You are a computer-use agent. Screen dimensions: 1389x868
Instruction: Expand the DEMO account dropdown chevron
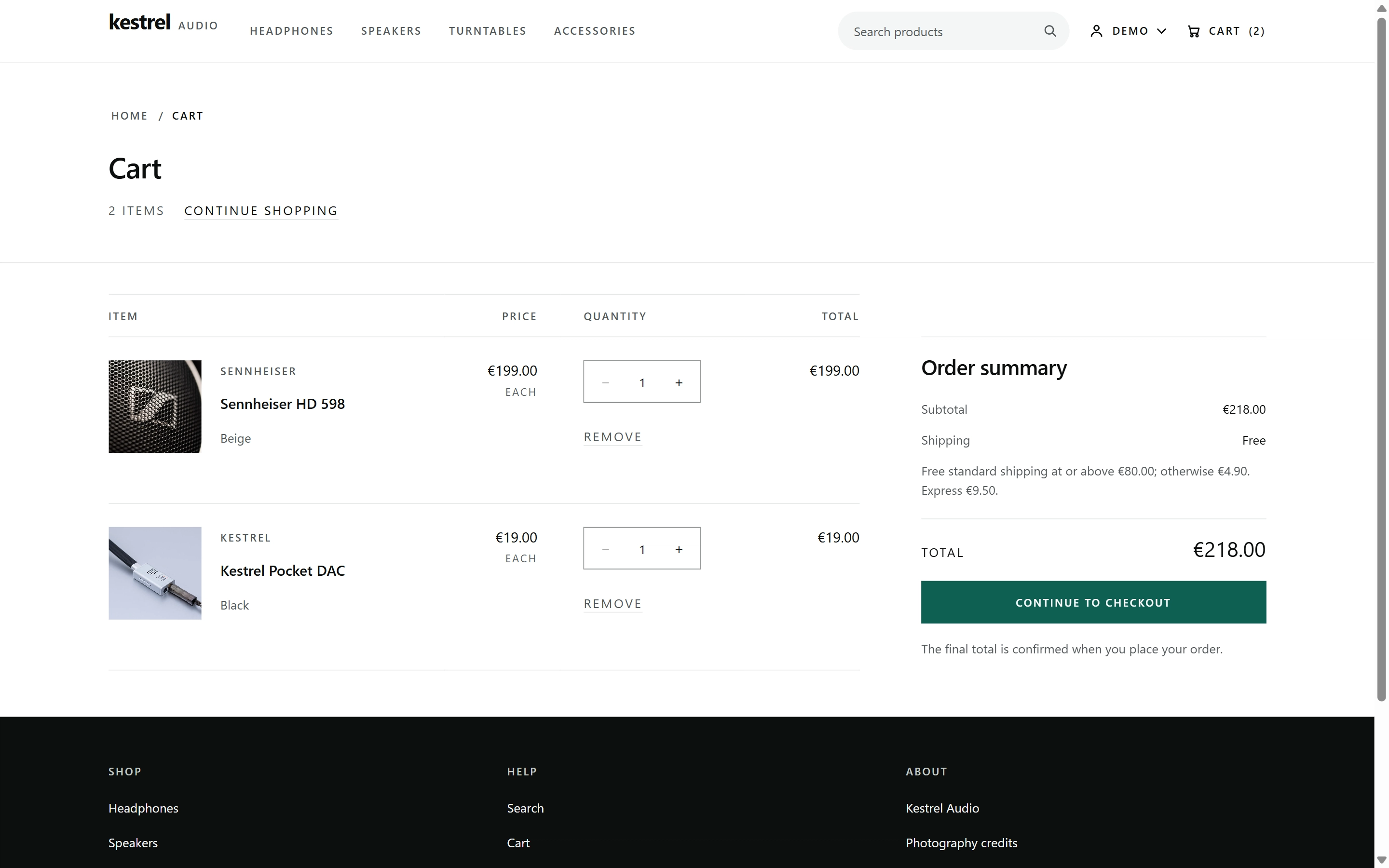pyautogui.click(x=1161, y=31)
